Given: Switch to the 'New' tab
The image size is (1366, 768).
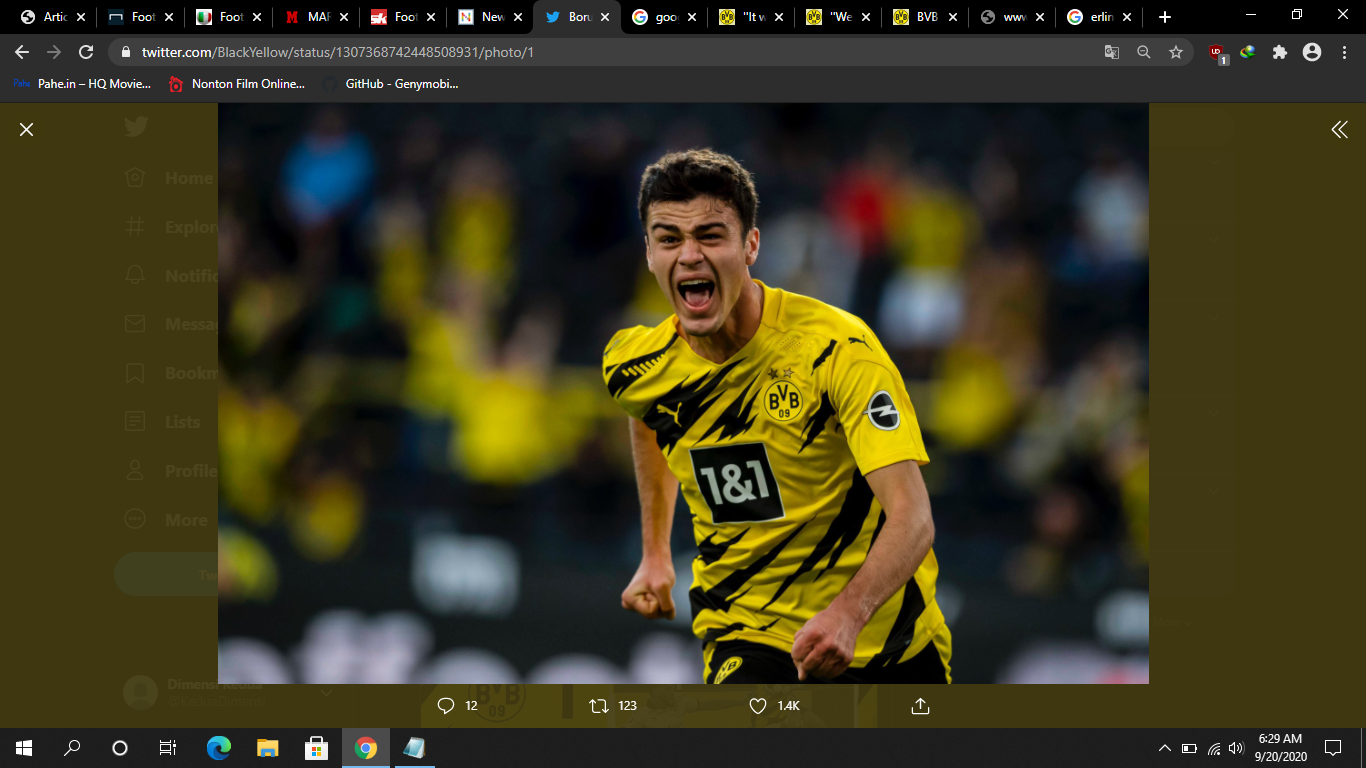Looking at the screenshot, I should tap(490, 17).
